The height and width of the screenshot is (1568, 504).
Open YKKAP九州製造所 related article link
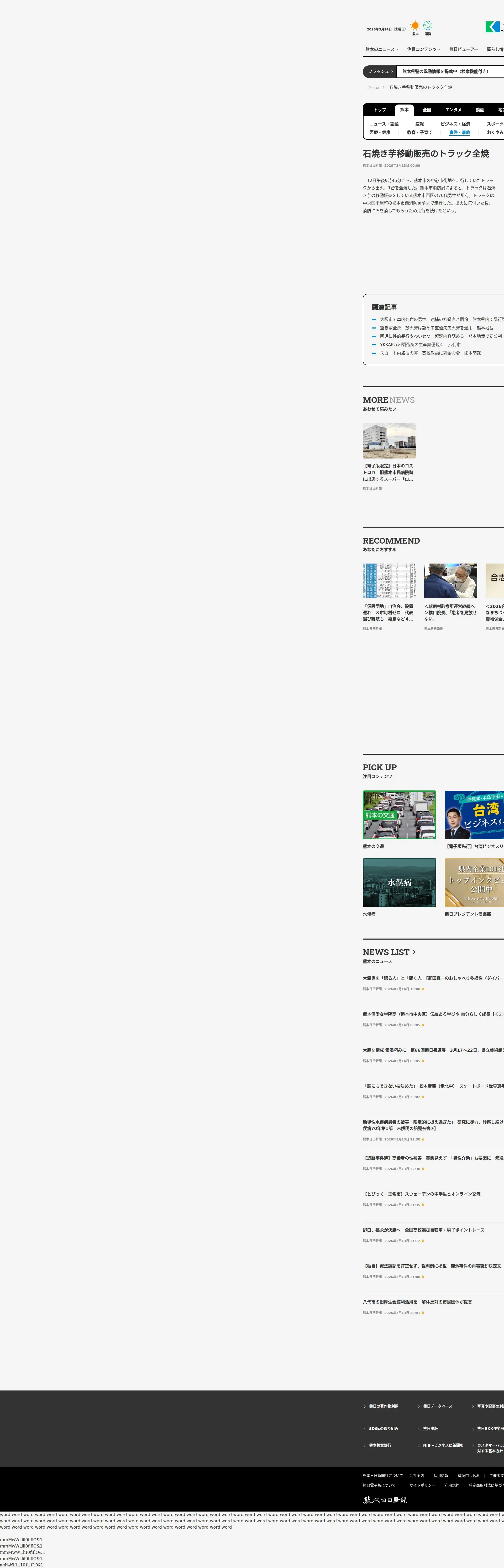(420, 345)
